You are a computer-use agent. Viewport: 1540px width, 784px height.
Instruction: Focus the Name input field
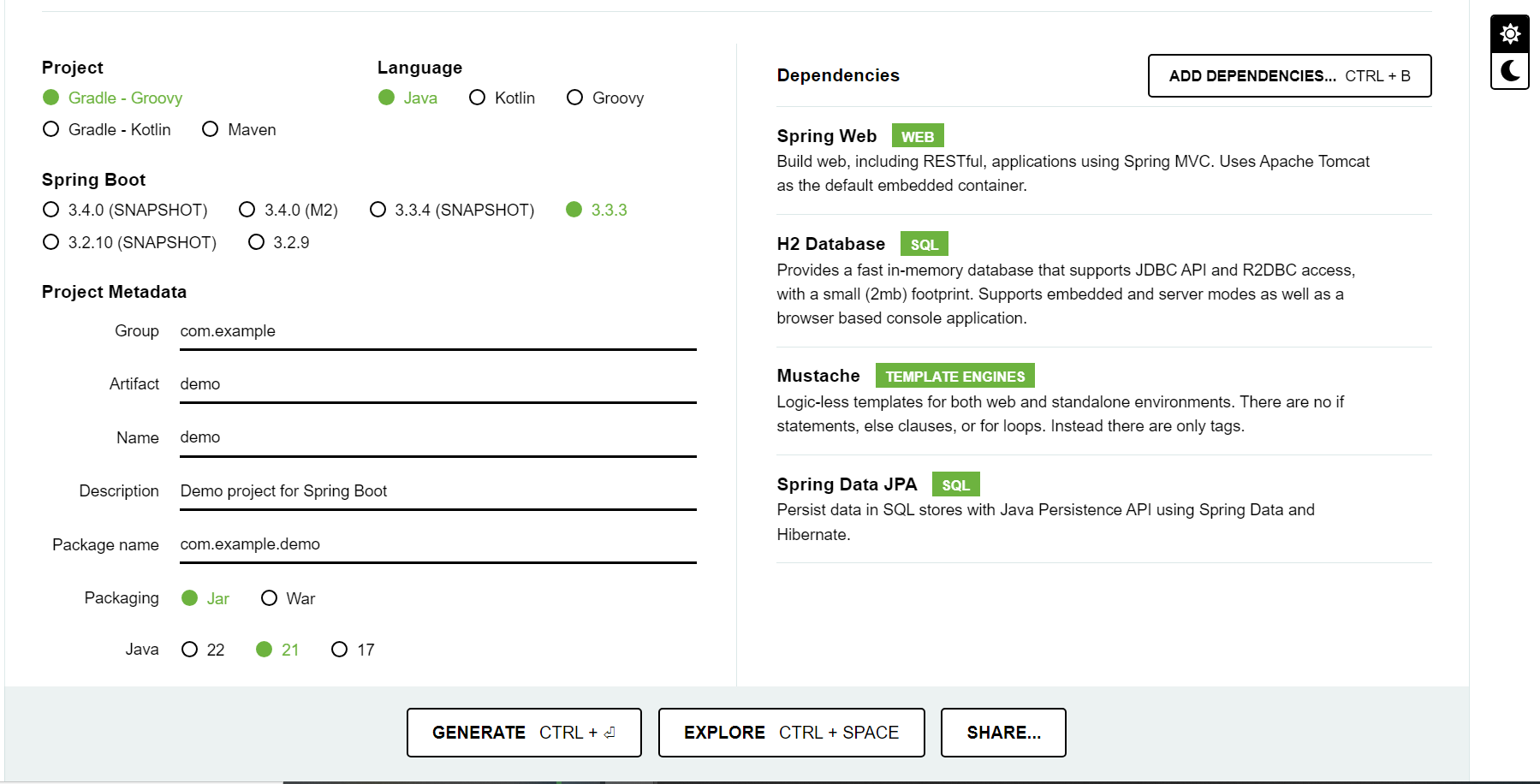[x=438, y=437]
